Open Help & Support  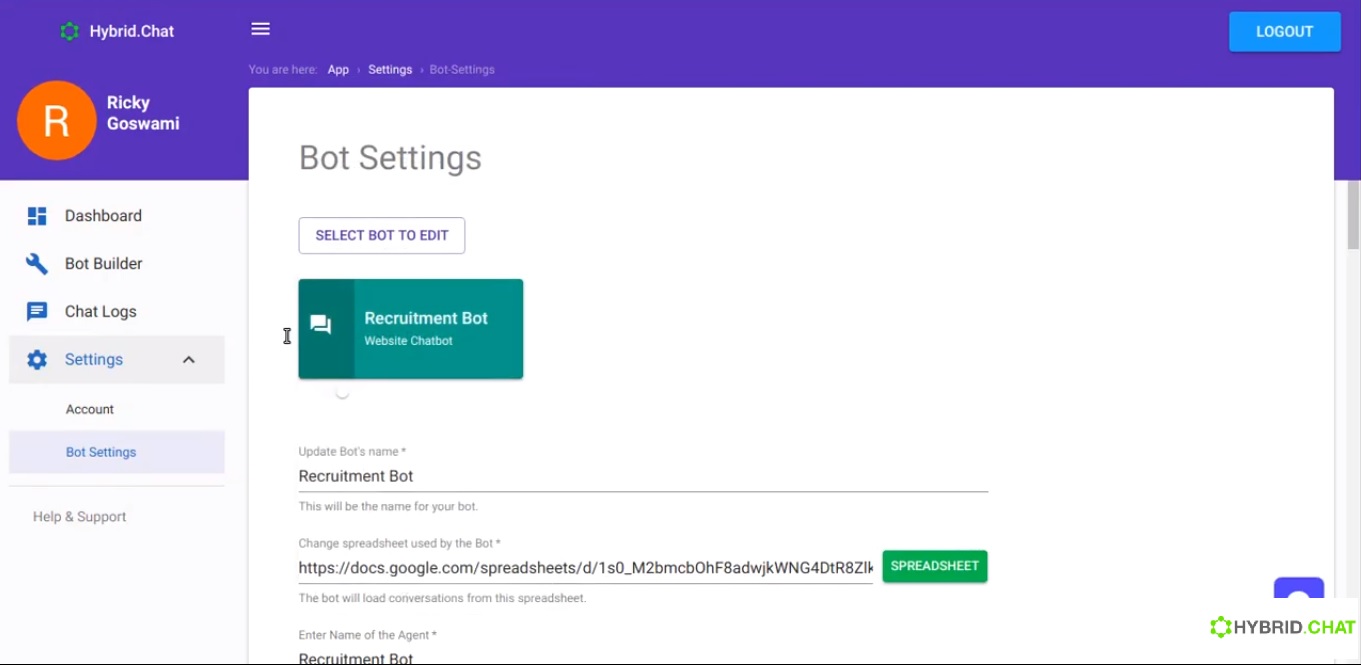point(79,516)
